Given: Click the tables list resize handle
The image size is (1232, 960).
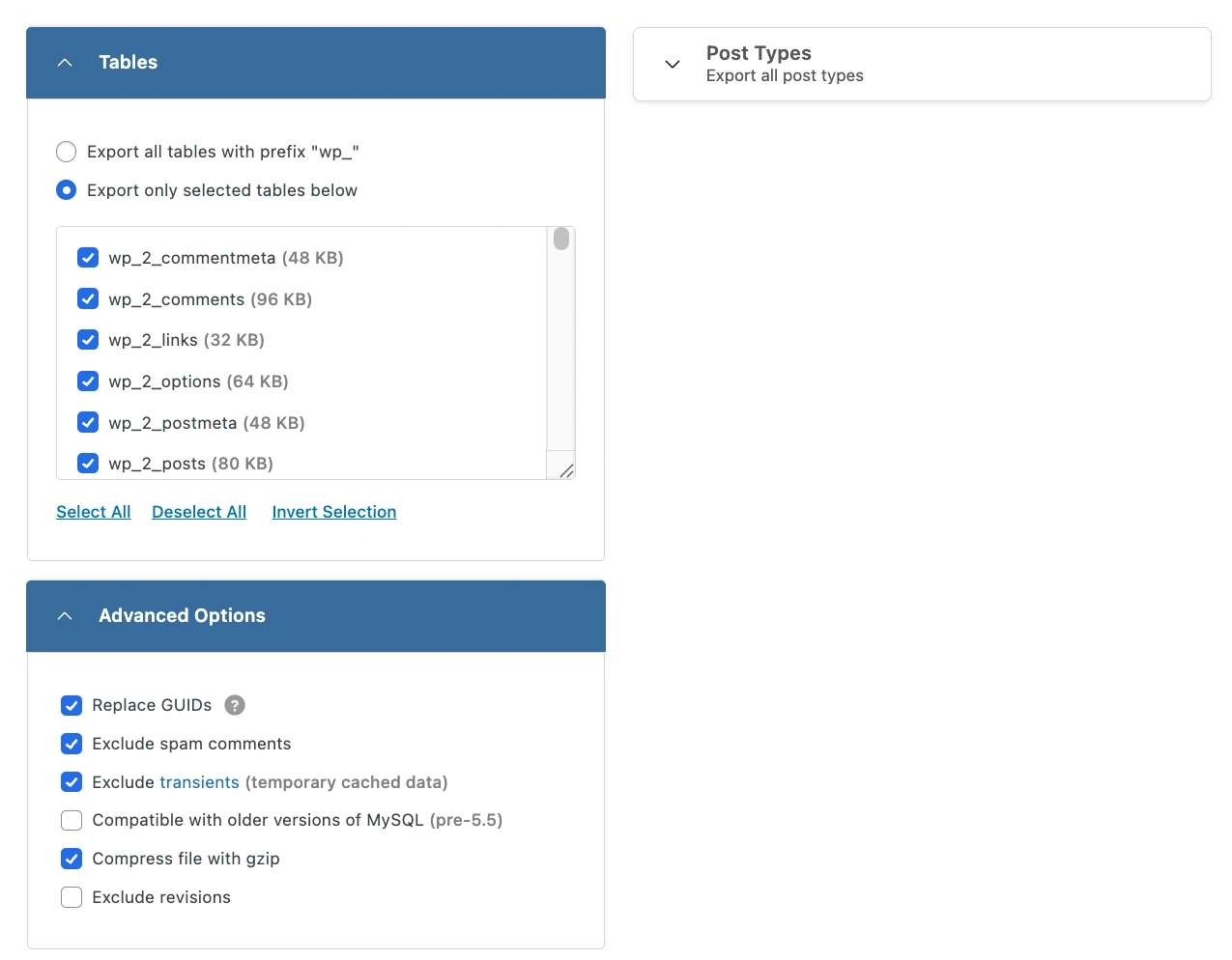Looking at the screenshot, I should 566,470.
